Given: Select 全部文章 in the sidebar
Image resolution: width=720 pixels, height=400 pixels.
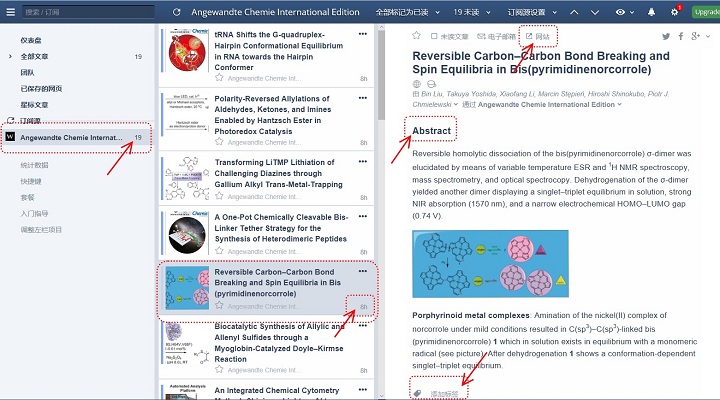Looking at the screenshot, I should 34,56.
